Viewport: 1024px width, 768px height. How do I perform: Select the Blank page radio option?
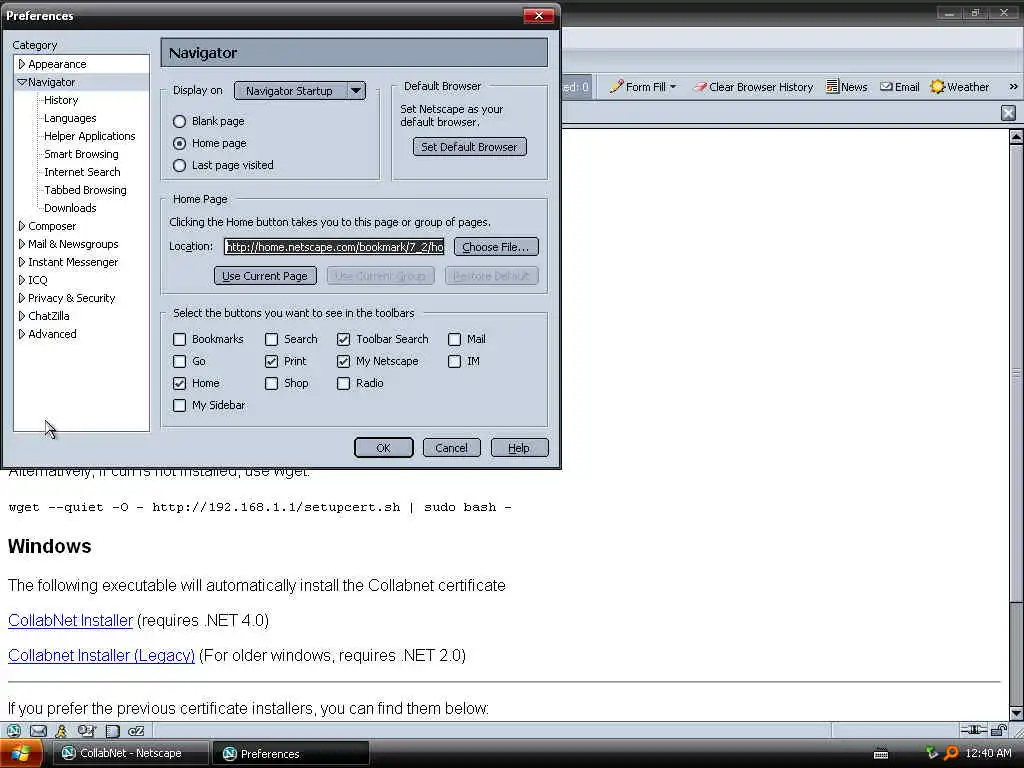(180, 121)
